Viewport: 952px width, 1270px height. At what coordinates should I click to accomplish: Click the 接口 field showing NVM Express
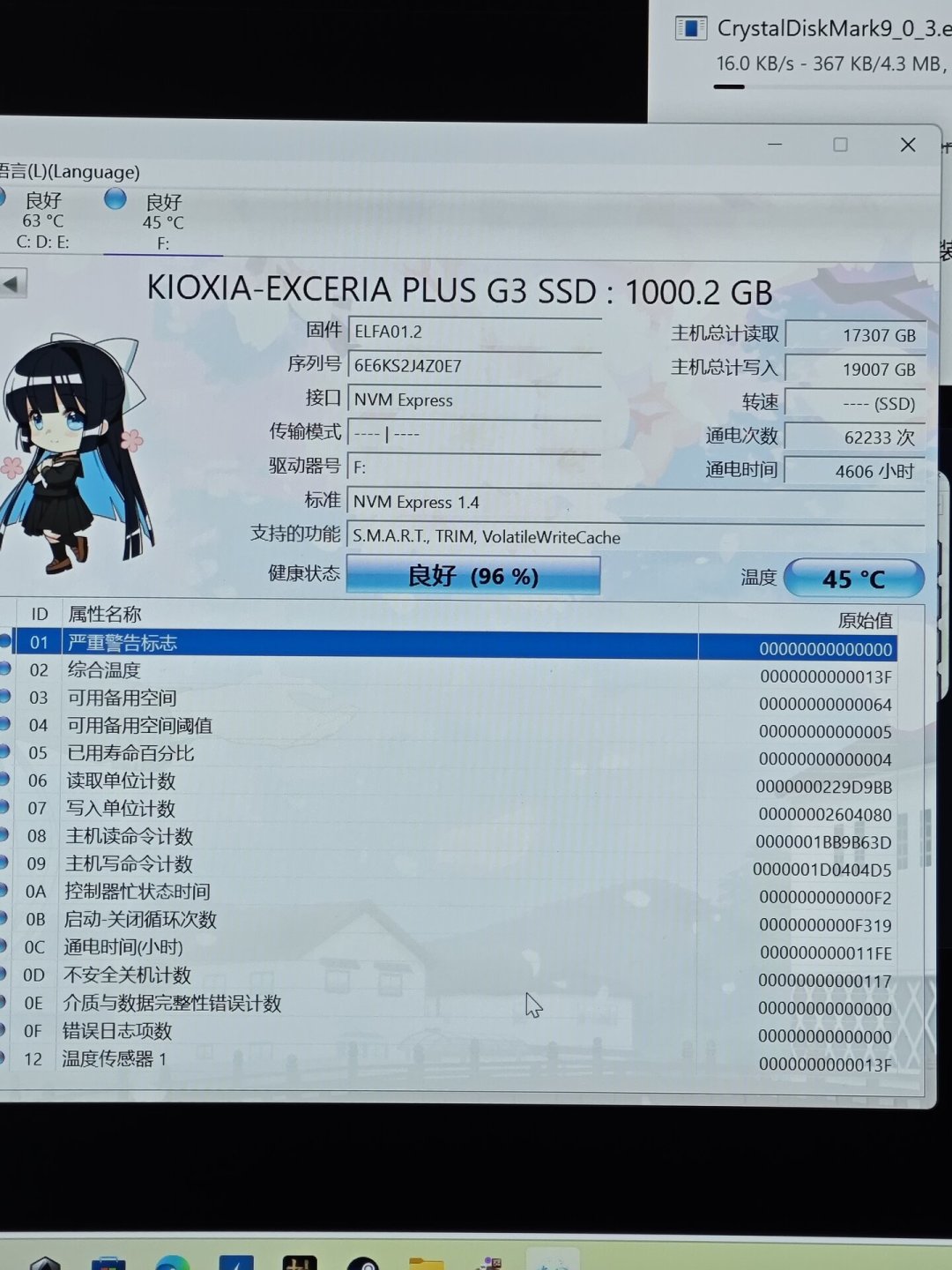(x=474, y=400)
